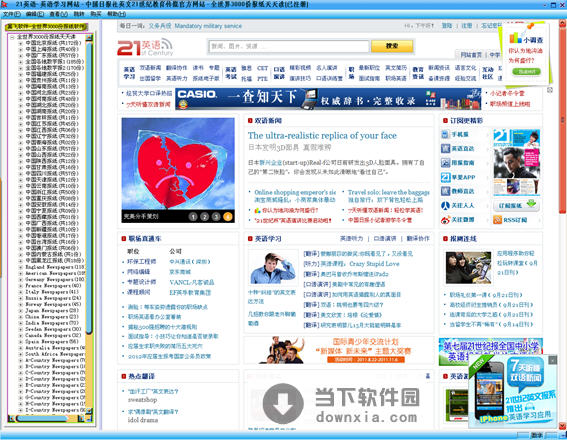567x440 pixels.
Task: Collapse the 全世界3000份报纸天天读 root node
Action: coord(12,37)
